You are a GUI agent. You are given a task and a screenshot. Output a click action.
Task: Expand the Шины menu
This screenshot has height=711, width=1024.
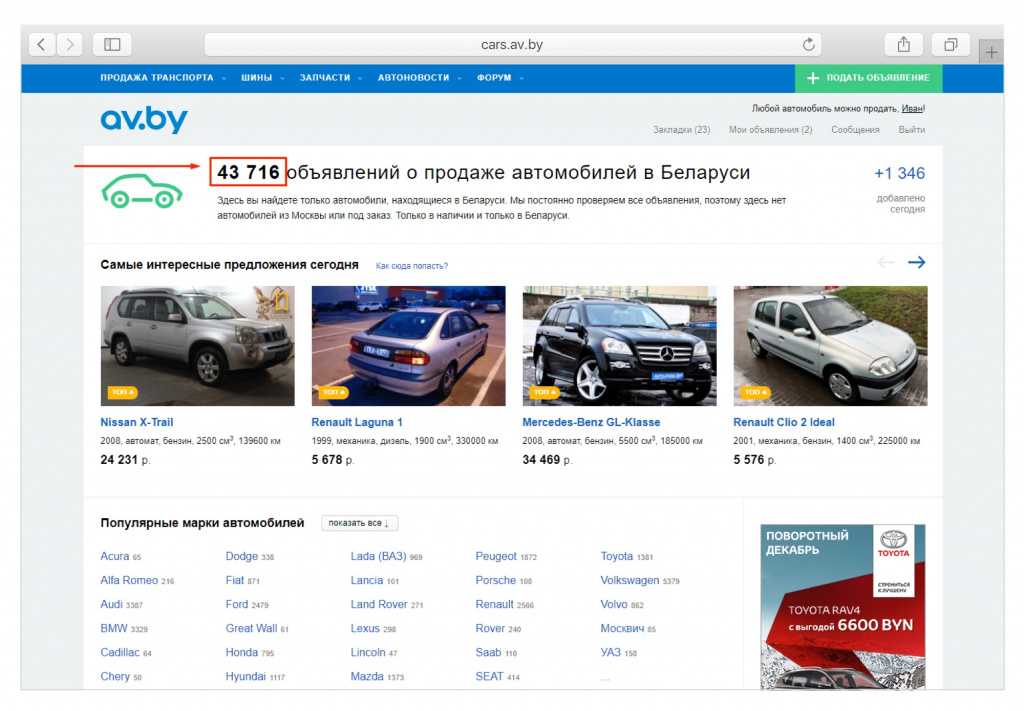(x=263, y=78)
